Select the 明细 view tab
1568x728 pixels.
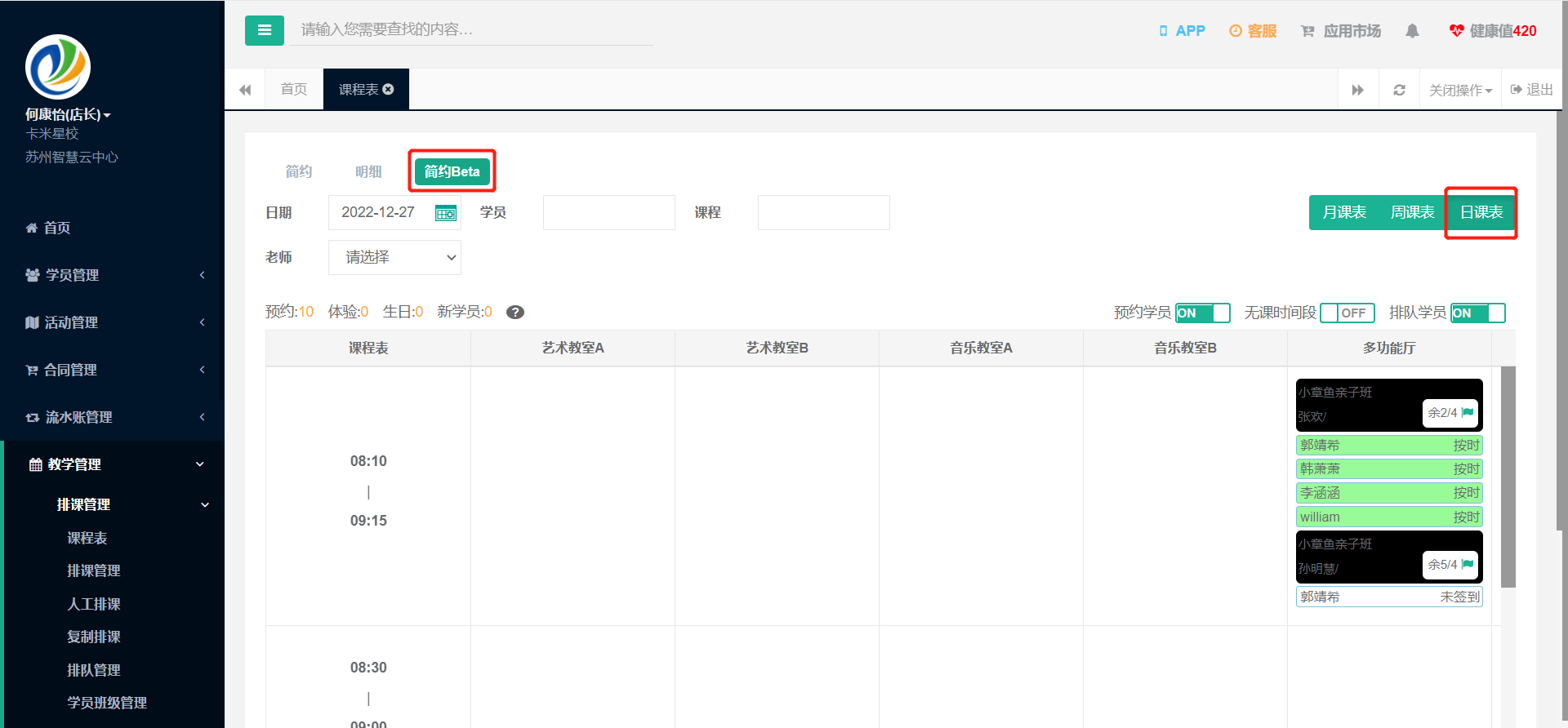click(x=368, y=171)
